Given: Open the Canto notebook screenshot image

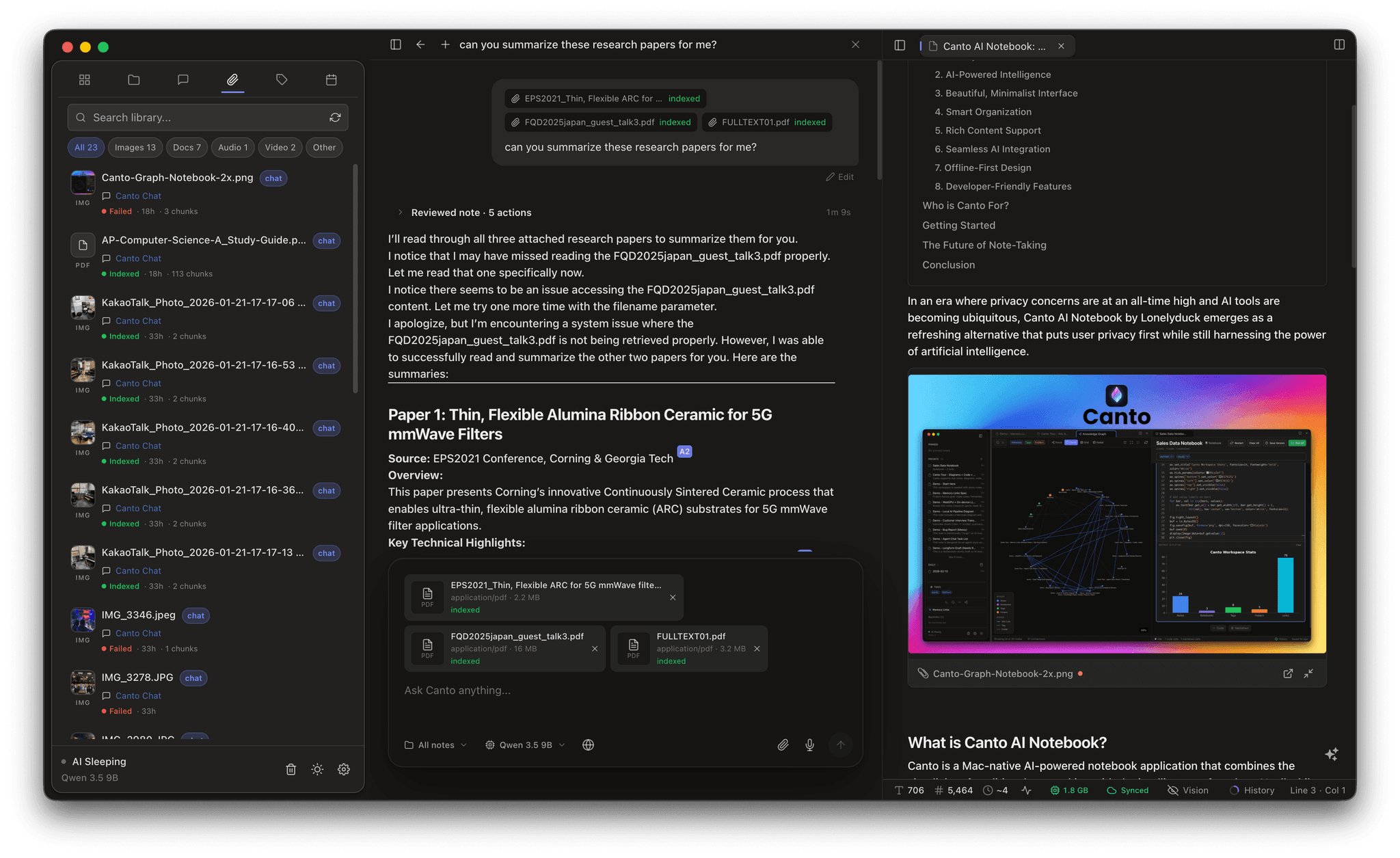Looking at the screenshot, I should click(x=1116, y=514).
